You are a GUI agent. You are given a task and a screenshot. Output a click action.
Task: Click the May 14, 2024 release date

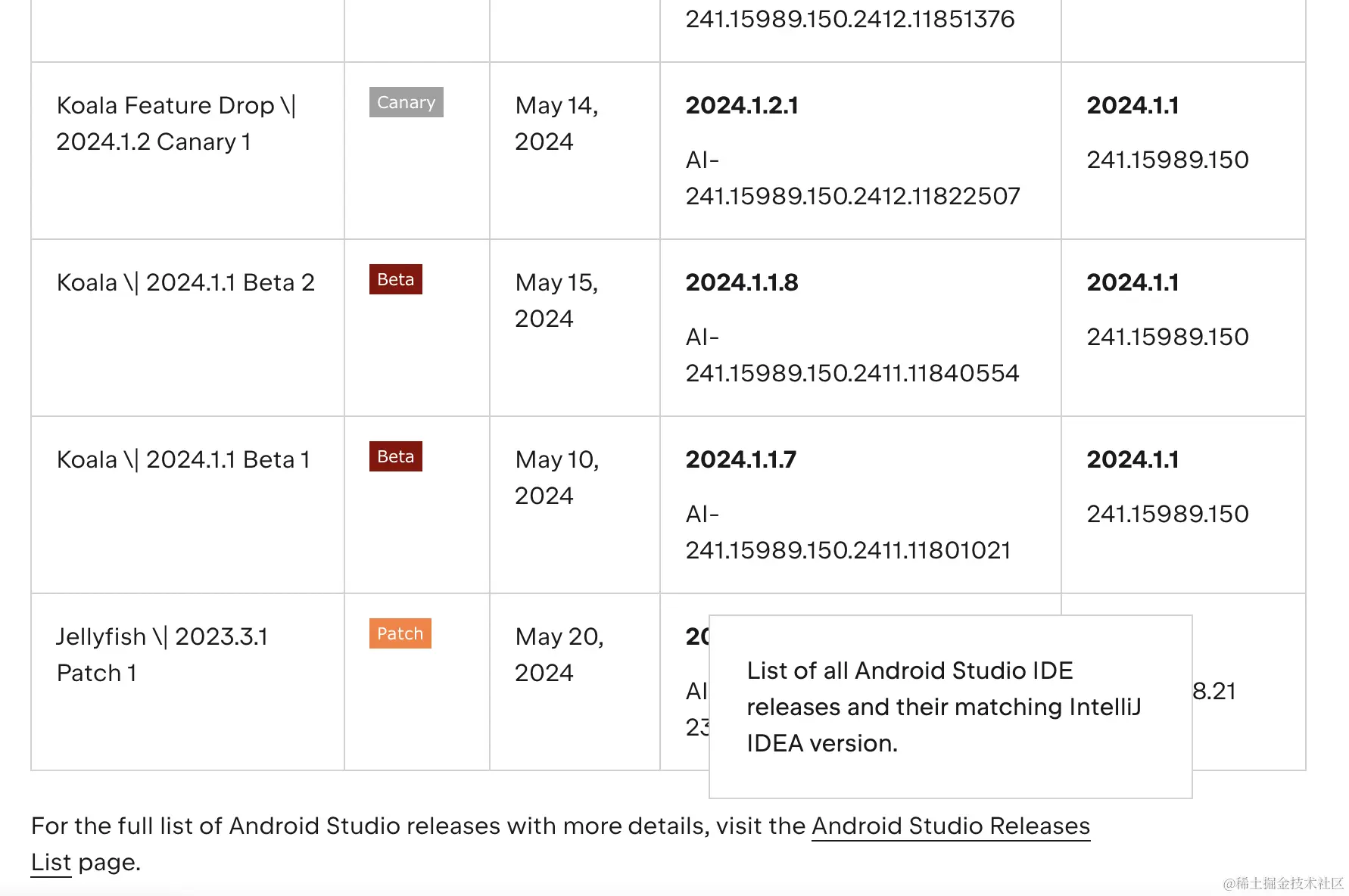(x=556, y=123)
